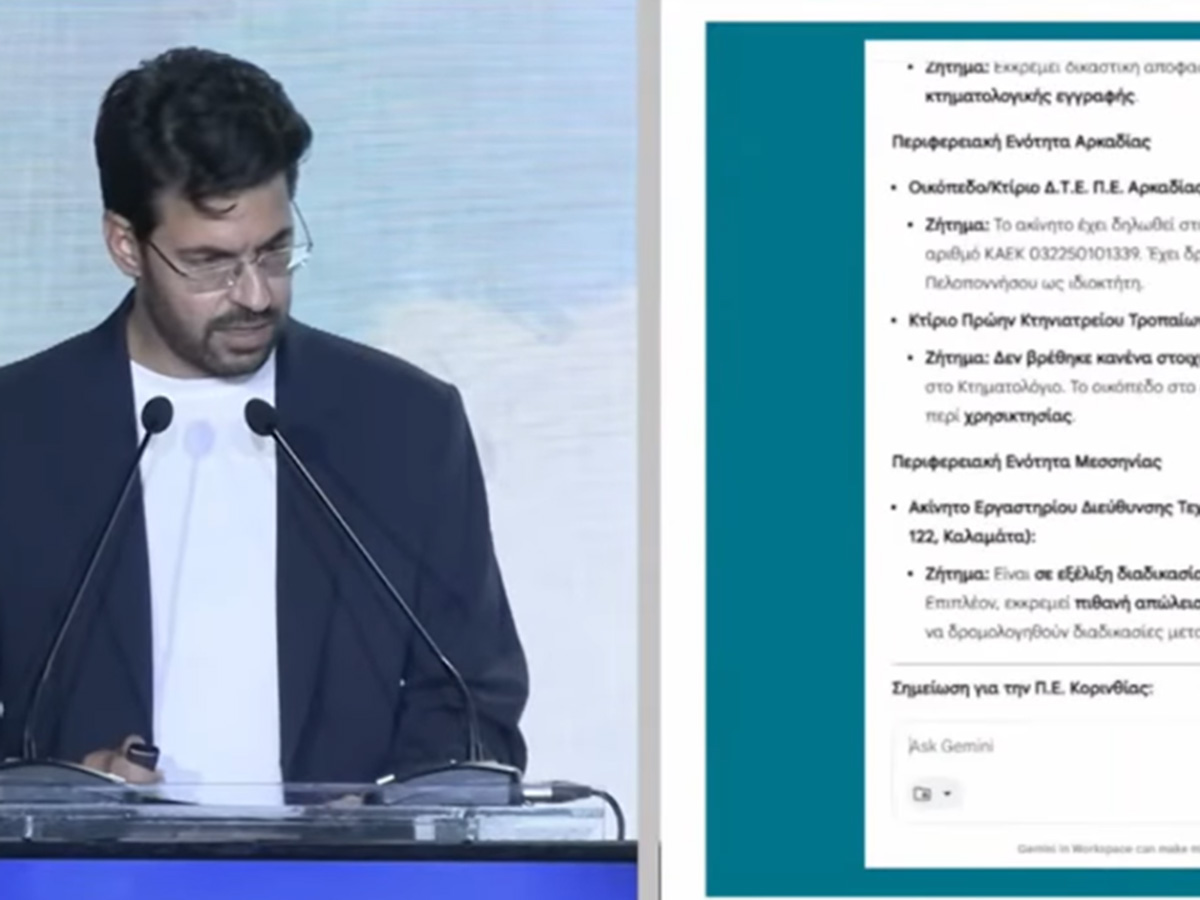Viewport: 1200px width, 900px height.
Task: Click the bold word χρησικτησίας
Action: coord(1017,416)
